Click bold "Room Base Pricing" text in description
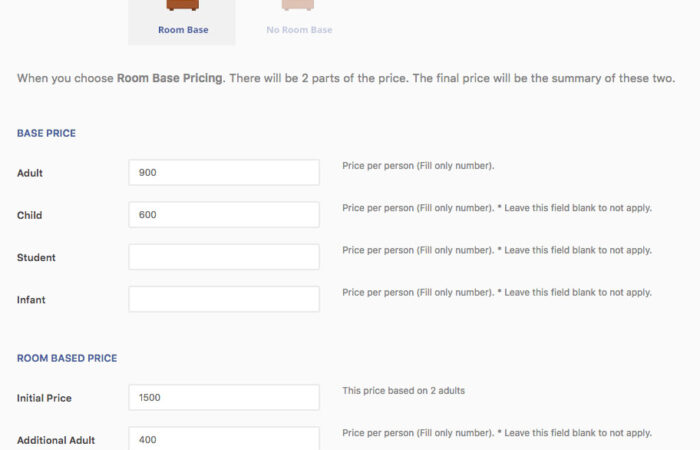Image resolution: width=700 pixels, height=450 pixels. (x=169, y=78)
